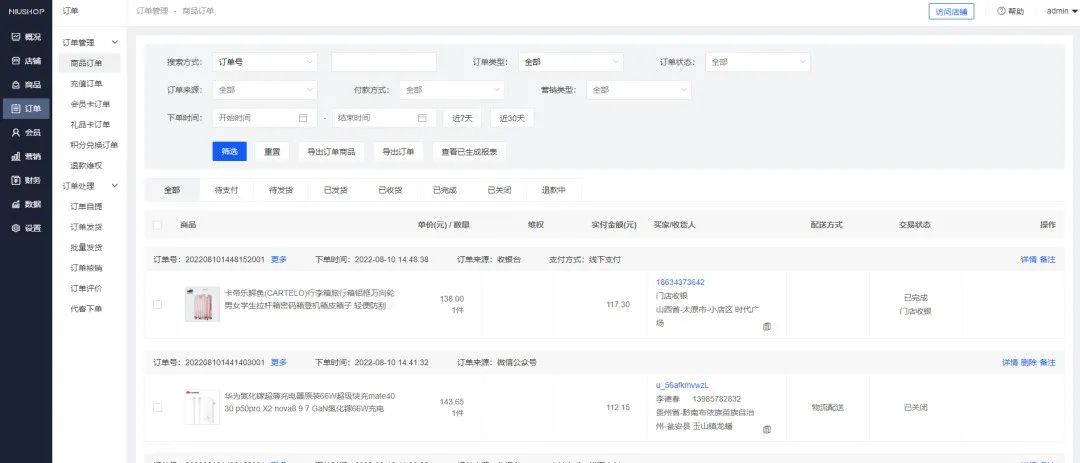Open 积分兑换订单 in submenu
1080x463 pixels.
pos(94,145)
